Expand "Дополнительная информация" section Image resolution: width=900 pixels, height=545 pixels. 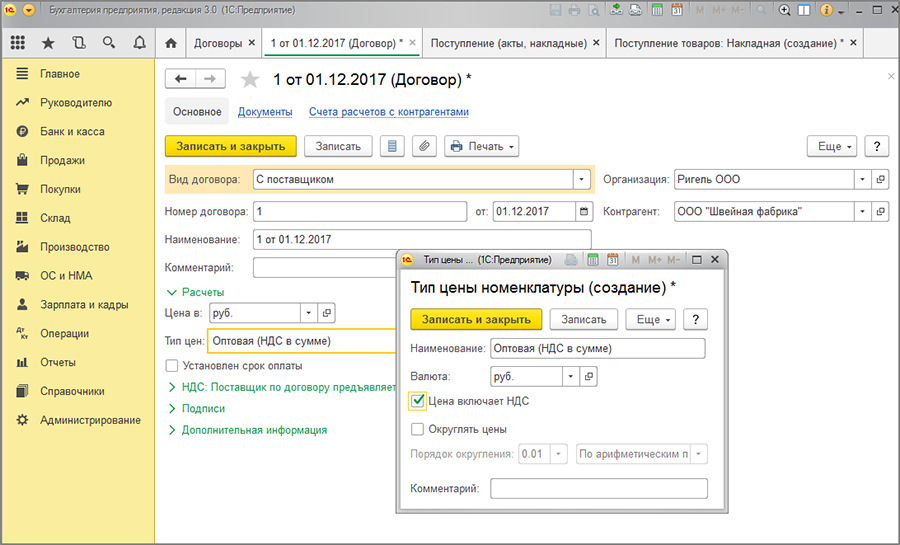[254, 430]
